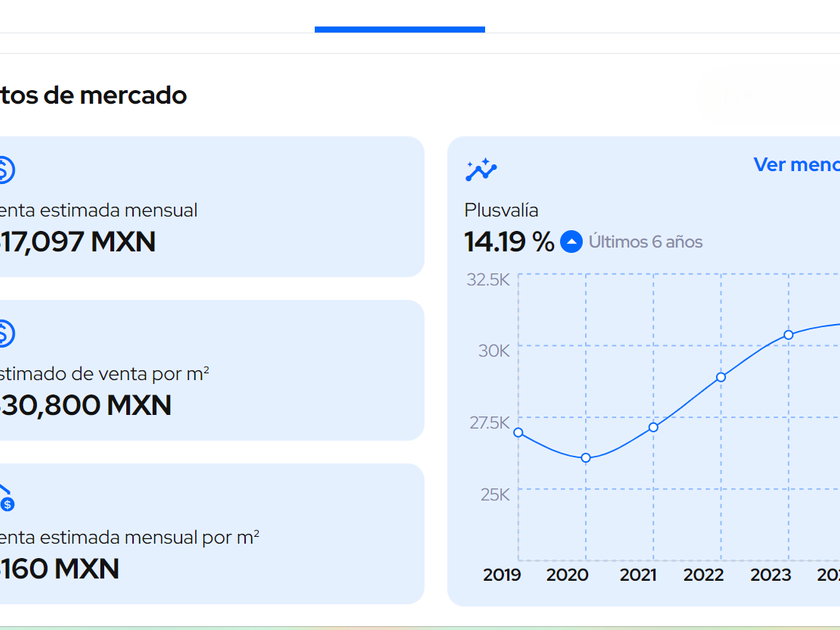The height and width of the screenshot is (630, 840).
Task: Click the 2023 data point on chart
Action: coord(789,335)
